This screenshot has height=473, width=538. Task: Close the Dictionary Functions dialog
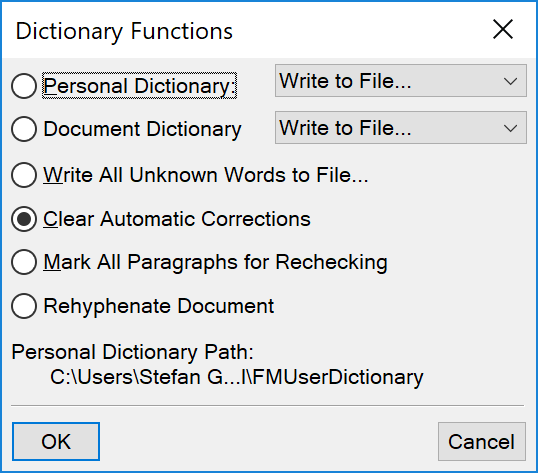[503, 29]
